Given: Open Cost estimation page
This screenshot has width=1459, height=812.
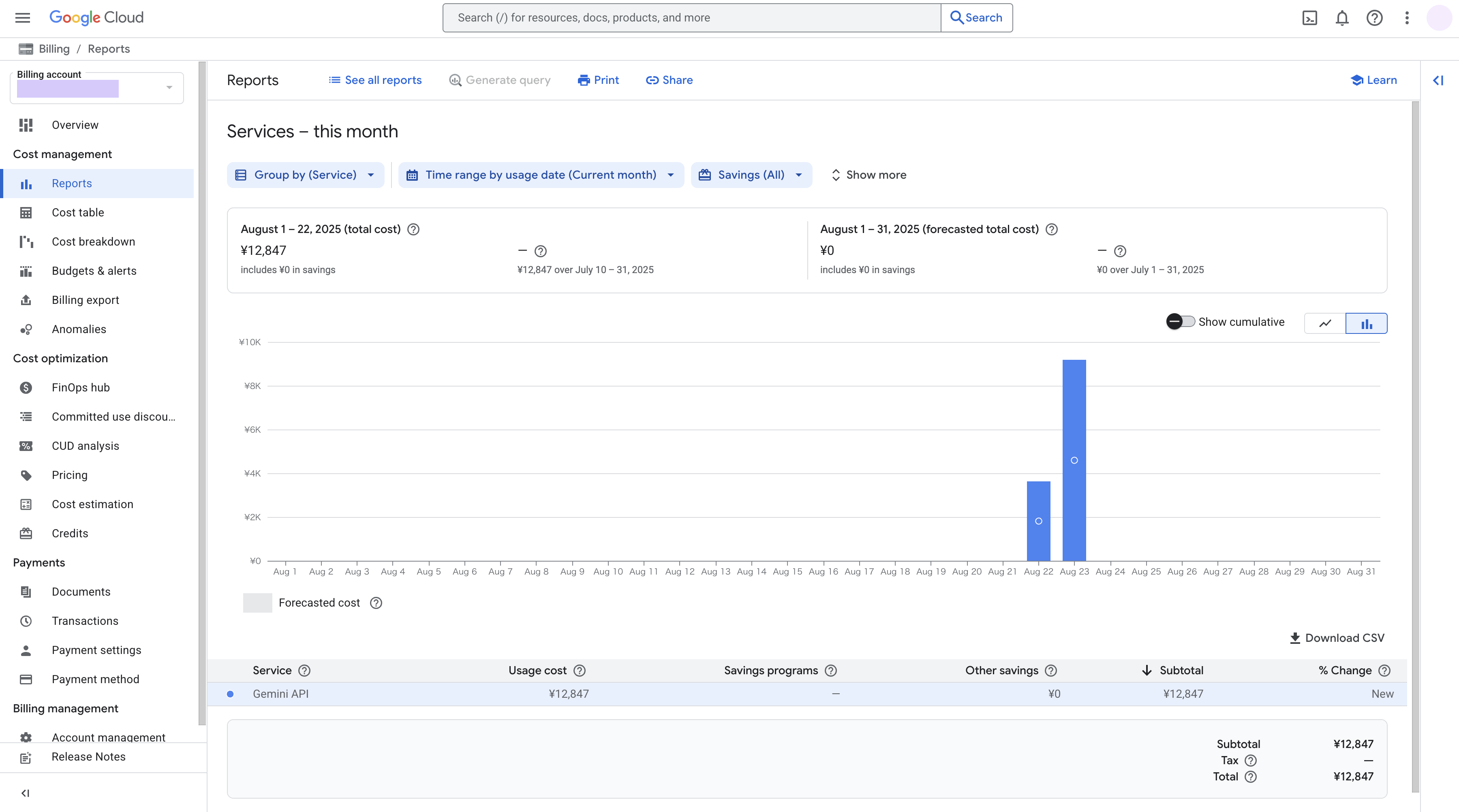Looking at the screenshot, I should (97, 504).
